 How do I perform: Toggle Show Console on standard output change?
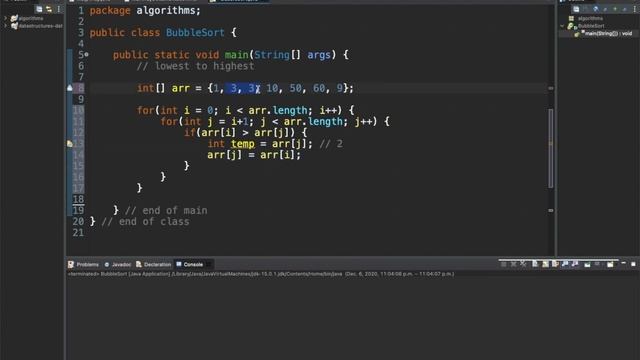(565, 264)
